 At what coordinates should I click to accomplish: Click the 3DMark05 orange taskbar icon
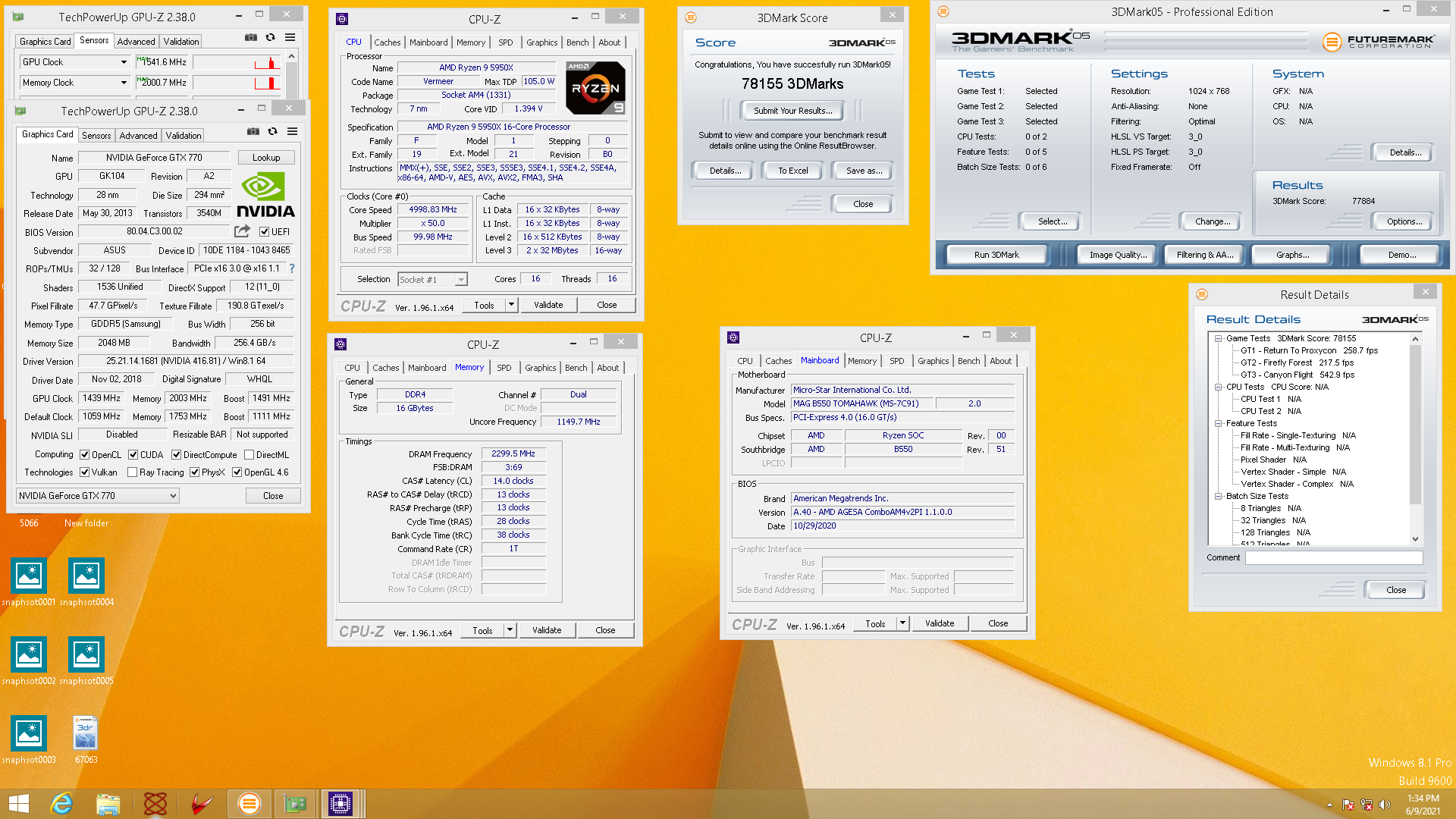pyautogui.click(x=249, y=803)
